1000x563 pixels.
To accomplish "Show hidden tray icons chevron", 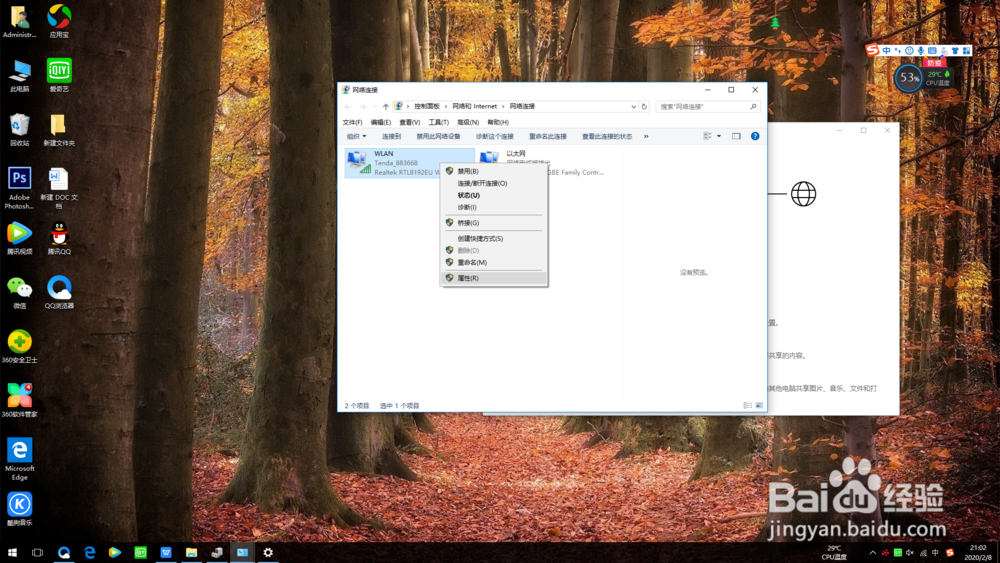I will pos(872,552).
